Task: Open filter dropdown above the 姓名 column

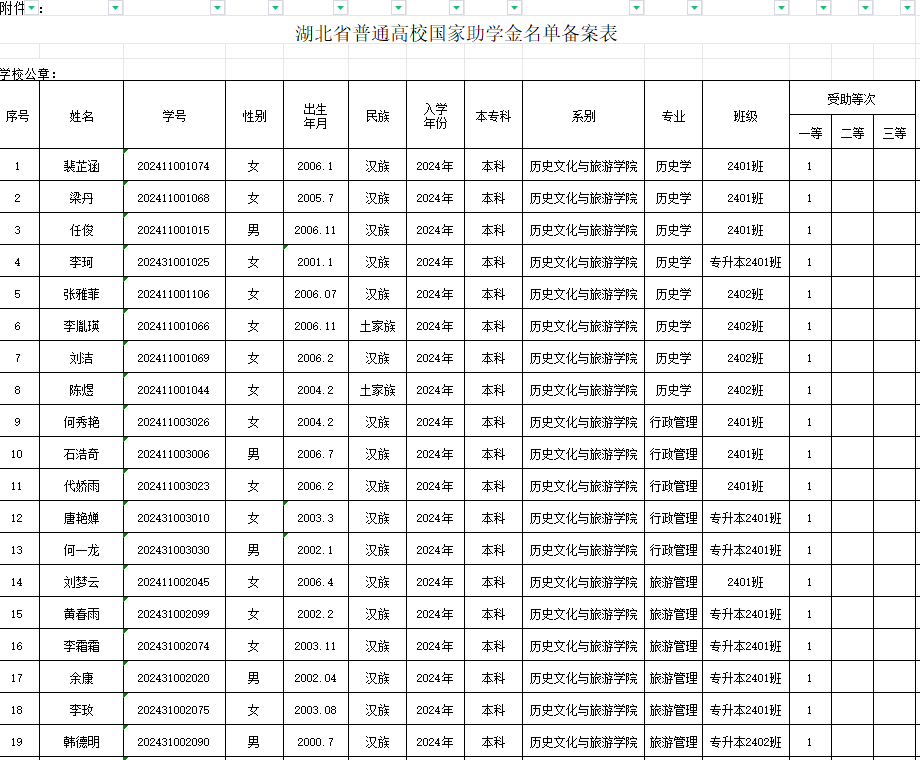Action: (x=115, y=8)
